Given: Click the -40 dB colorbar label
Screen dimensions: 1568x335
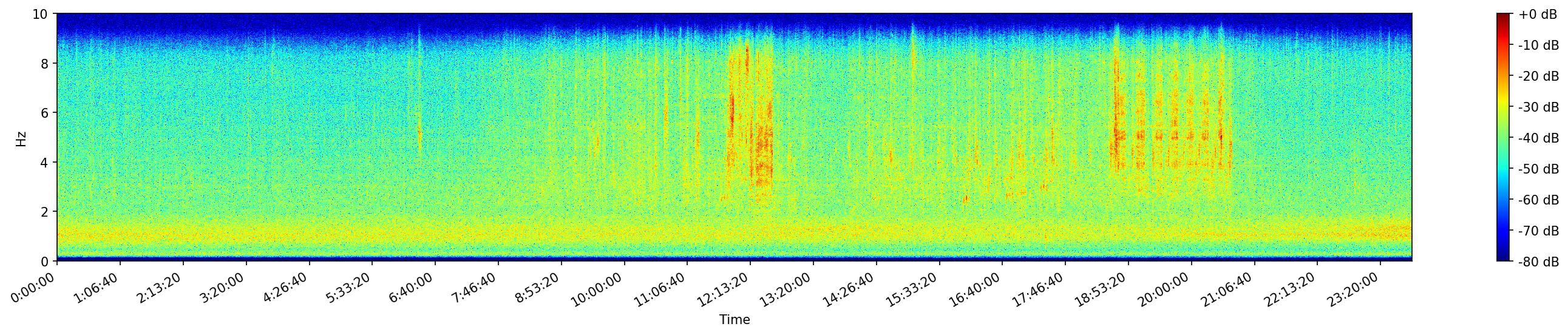Looking at the screenshot, I should pos(1538,138).
